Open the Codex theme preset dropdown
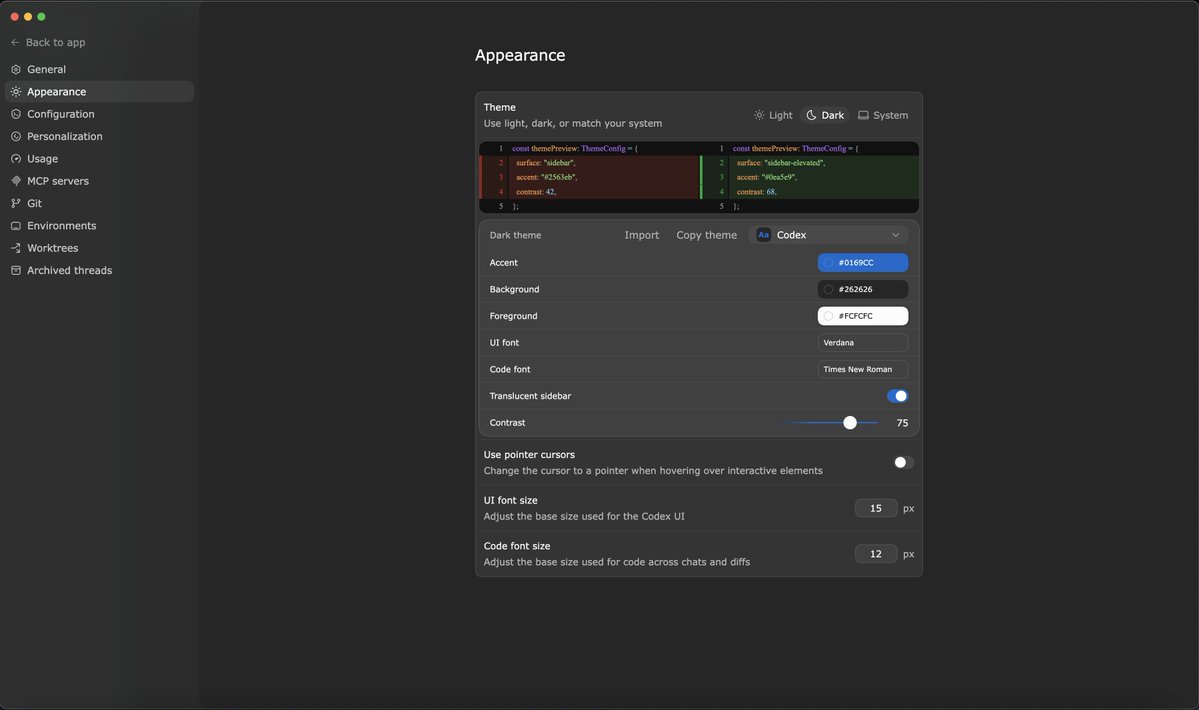 pyautogui.click(x=829, y=235)
